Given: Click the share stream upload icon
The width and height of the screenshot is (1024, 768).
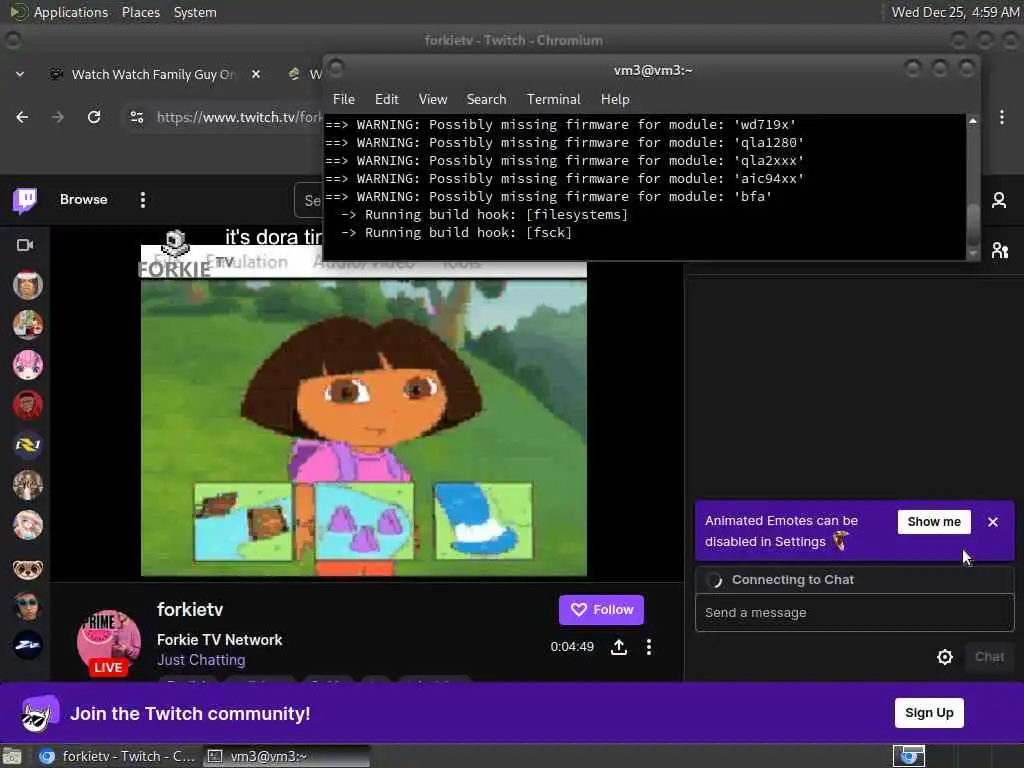Looking at the screenshot, I should (x=618, y=647).
